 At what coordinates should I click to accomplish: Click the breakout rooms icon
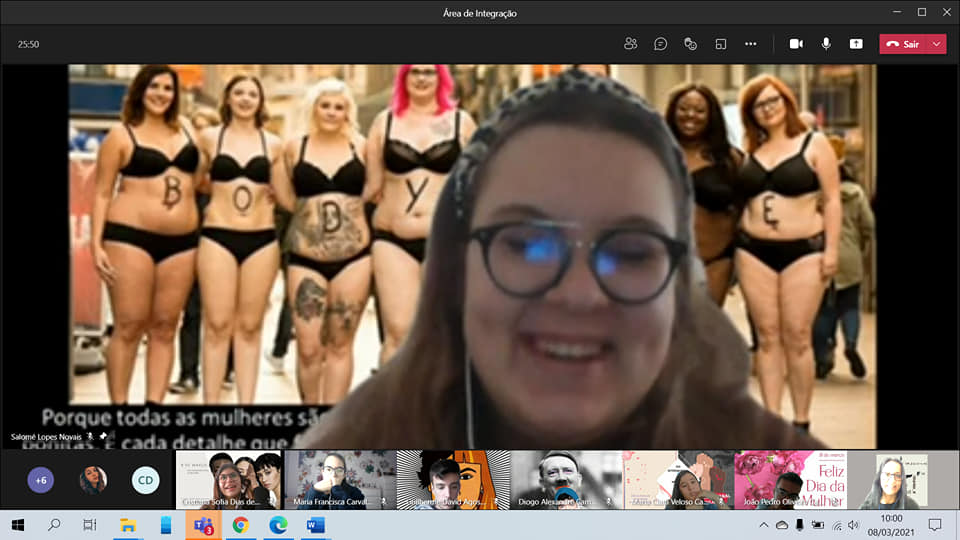(720, 44)
